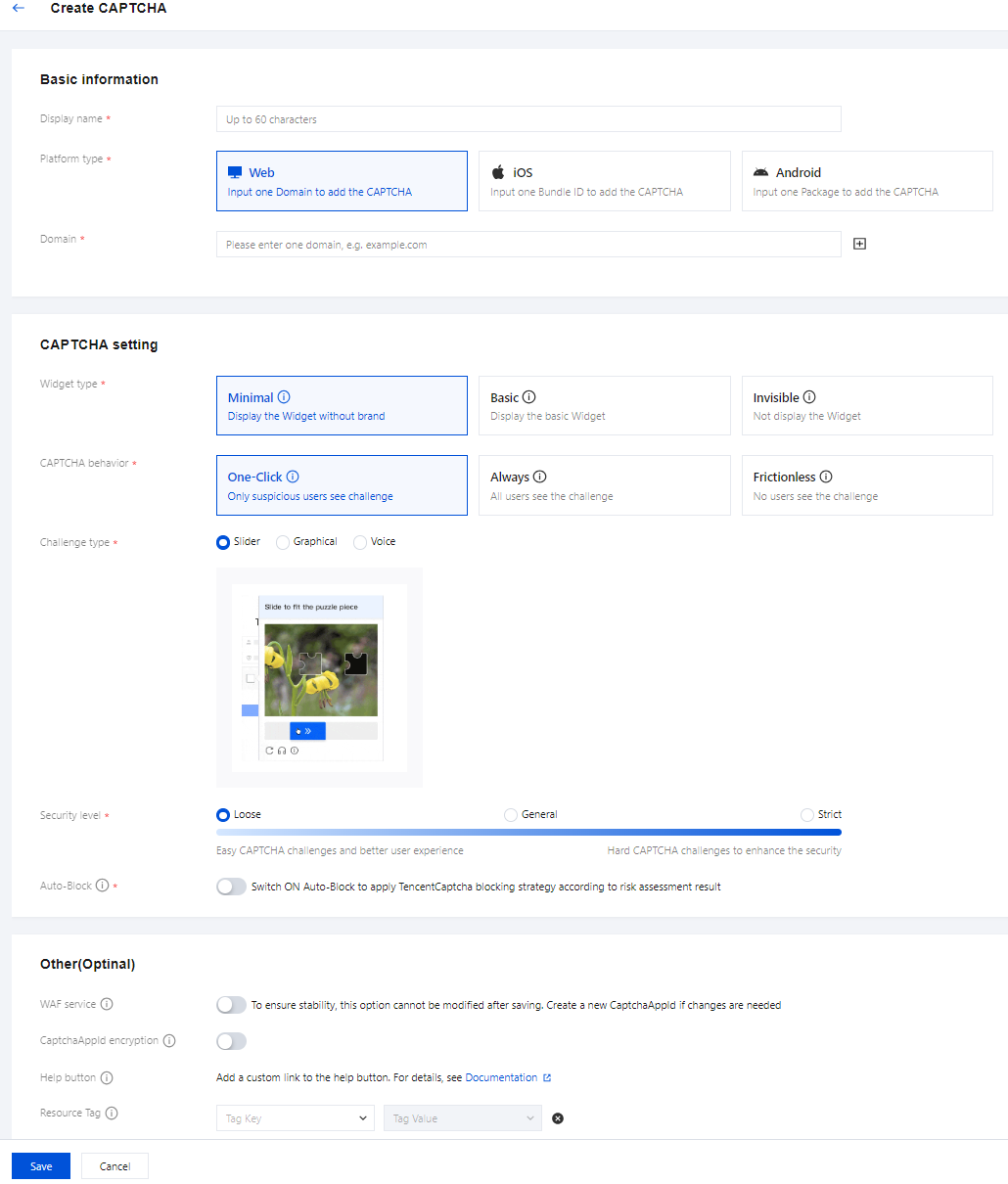Click the Domain input field
Image resolution: width=1008 pixels, height=1184 pixels.
(x=528, y=245)
